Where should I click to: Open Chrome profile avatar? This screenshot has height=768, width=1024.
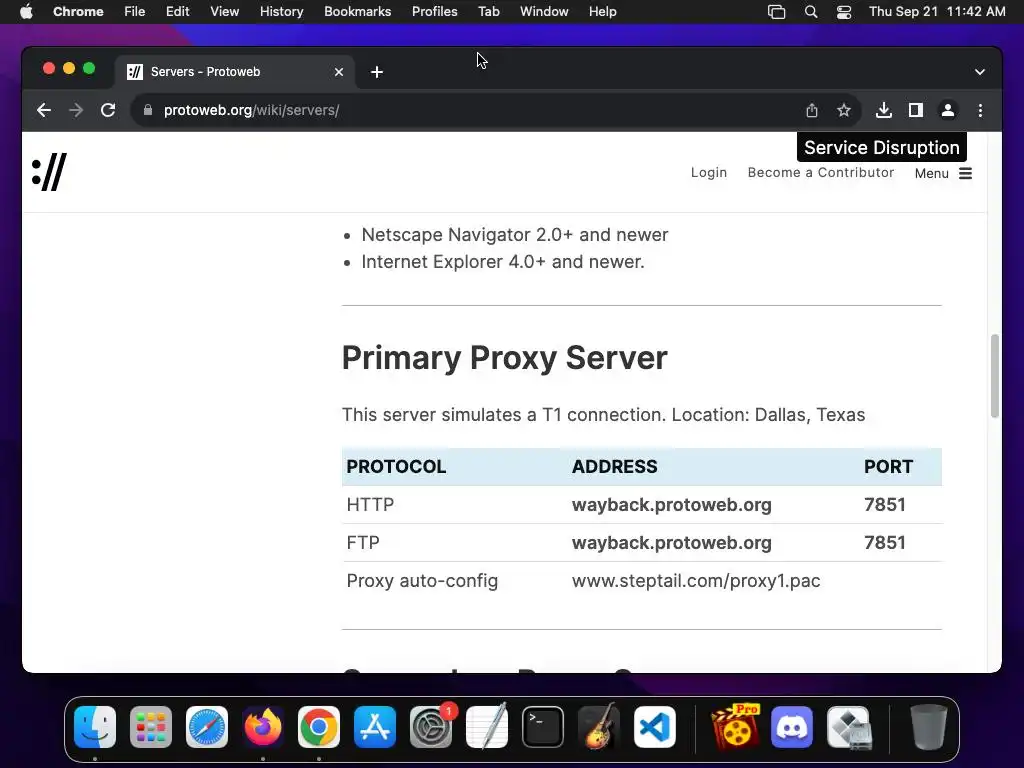click(x=948, y=110)
